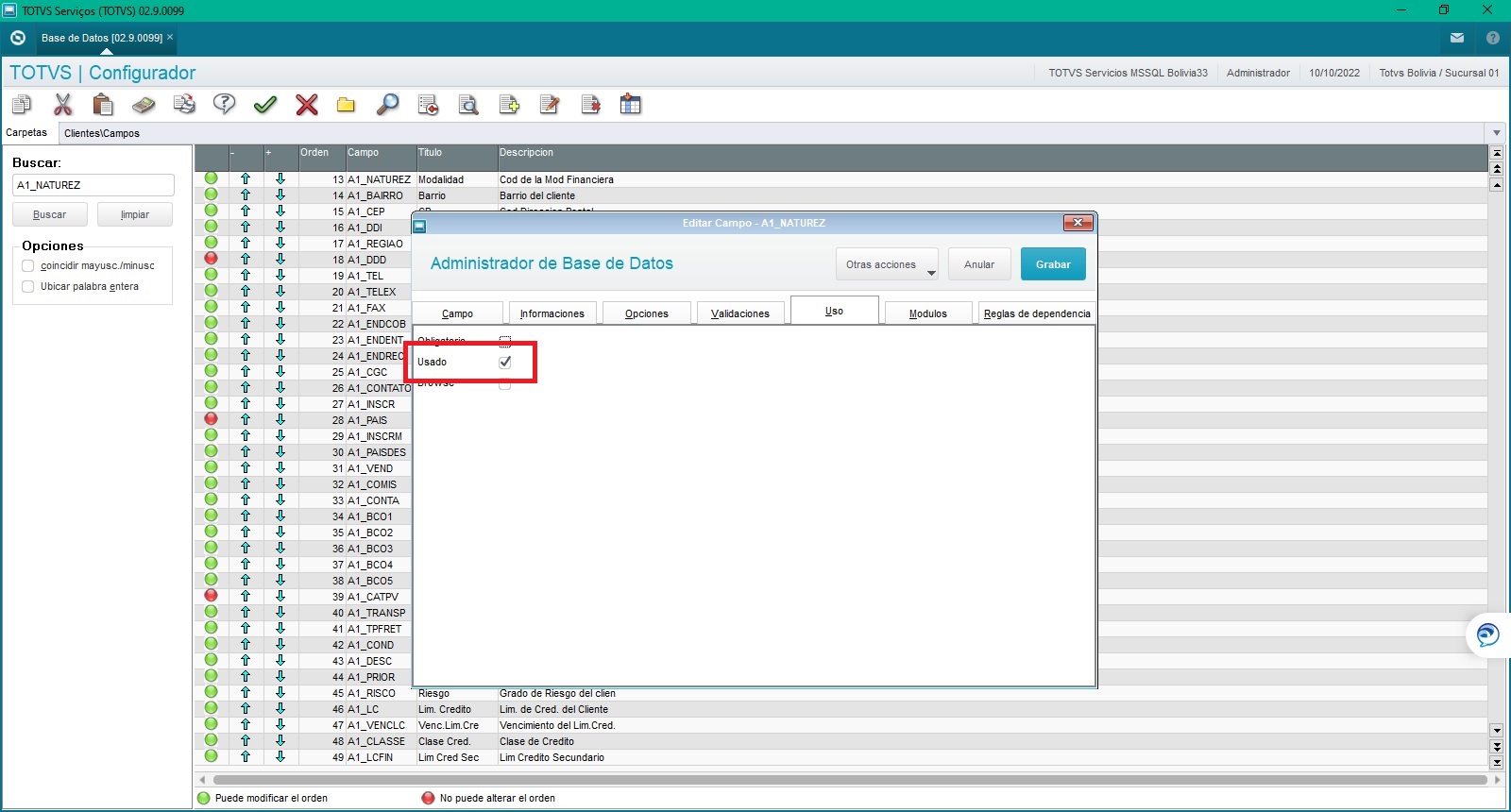Click the Carpetas label
1511x812 pixels.
click(x=26, y=133)
